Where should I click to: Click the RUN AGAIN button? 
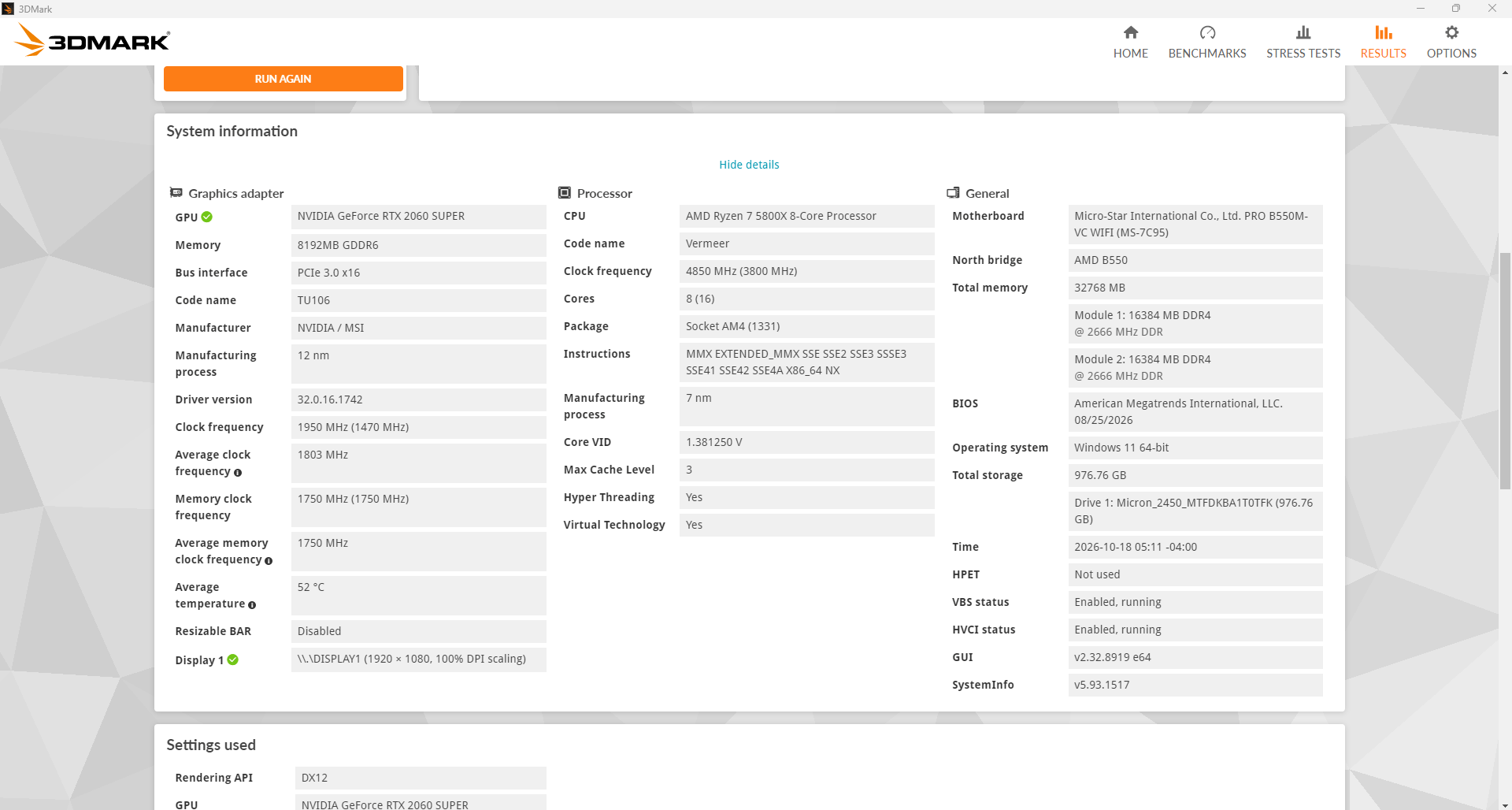pyautogui.click(x=283, y=79)
